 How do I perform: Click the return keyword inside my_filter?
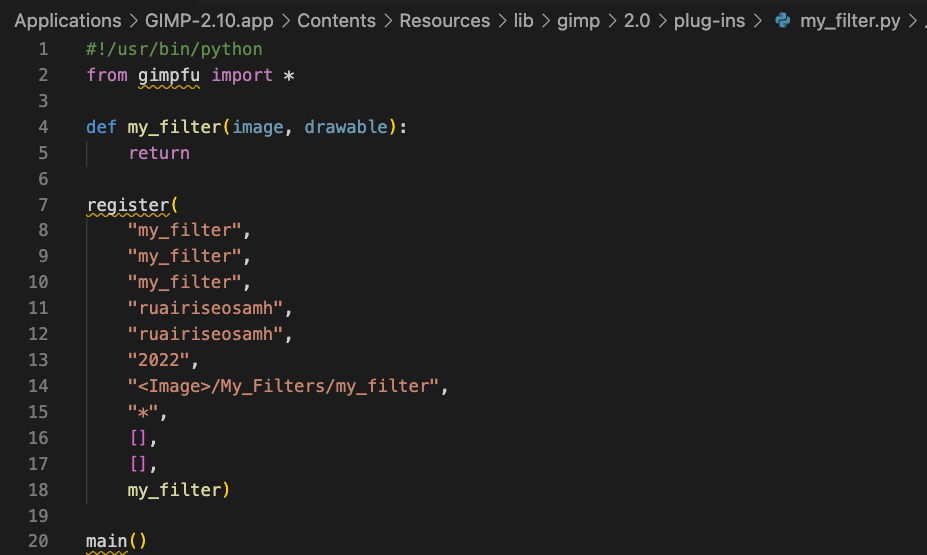coord(158,153)
